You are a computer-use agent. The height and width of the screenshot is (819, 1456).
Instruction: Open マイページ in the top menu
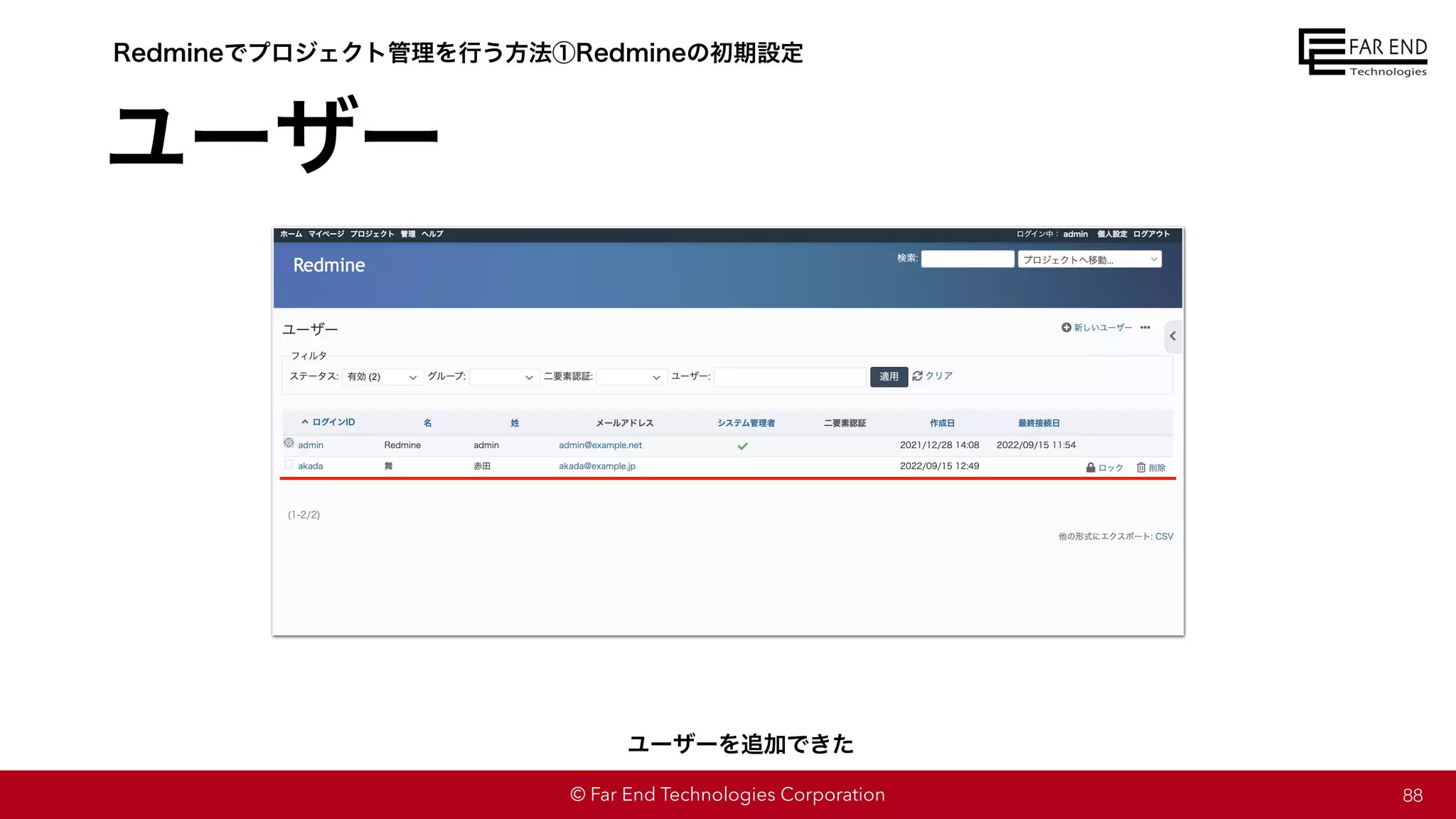pos(326,234)
